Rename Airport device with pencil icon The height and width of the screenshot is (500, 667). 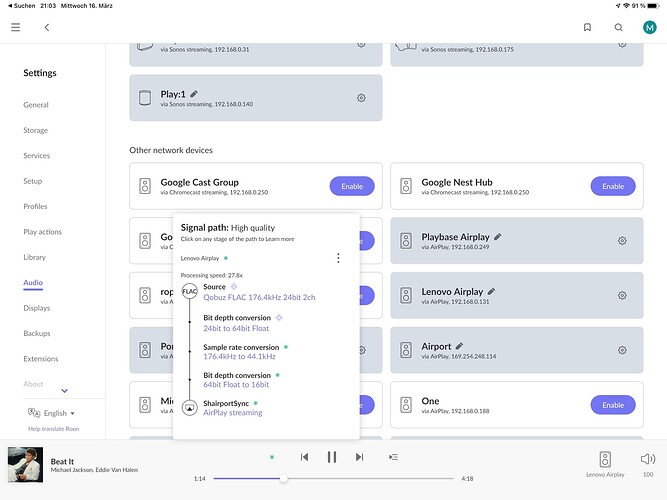point(459,346)
